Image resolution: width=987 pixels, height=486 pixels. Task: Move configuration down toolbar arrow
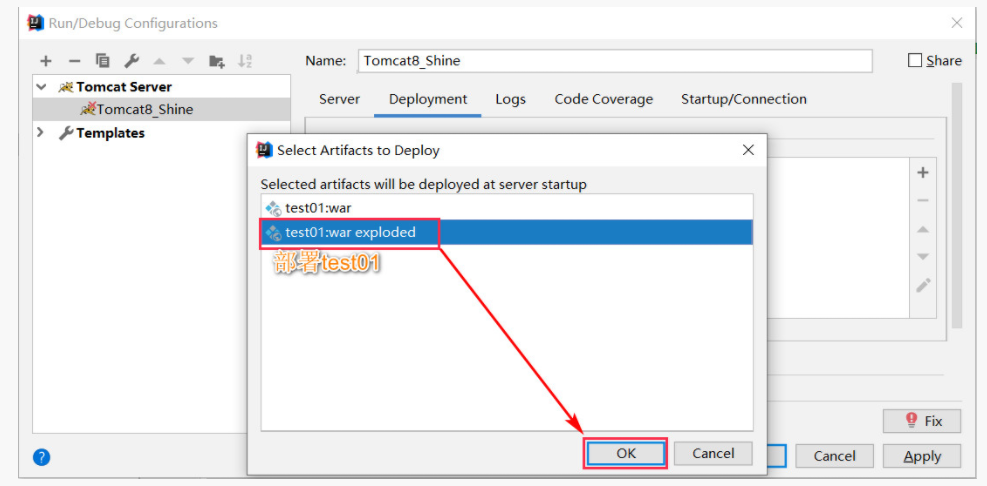tap(188, 61)
